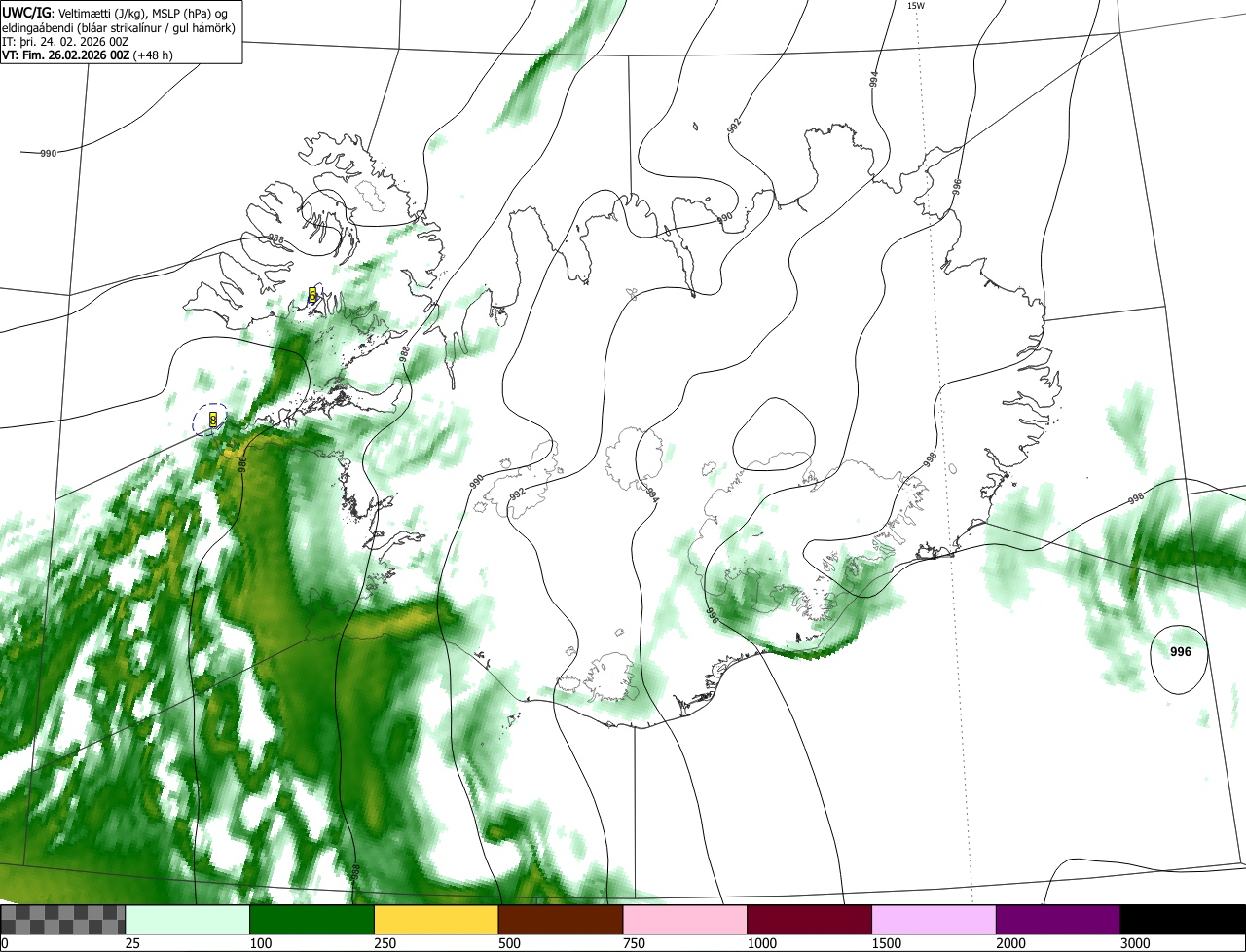Select the lavender 1500–2000 legend swatch

934,920
